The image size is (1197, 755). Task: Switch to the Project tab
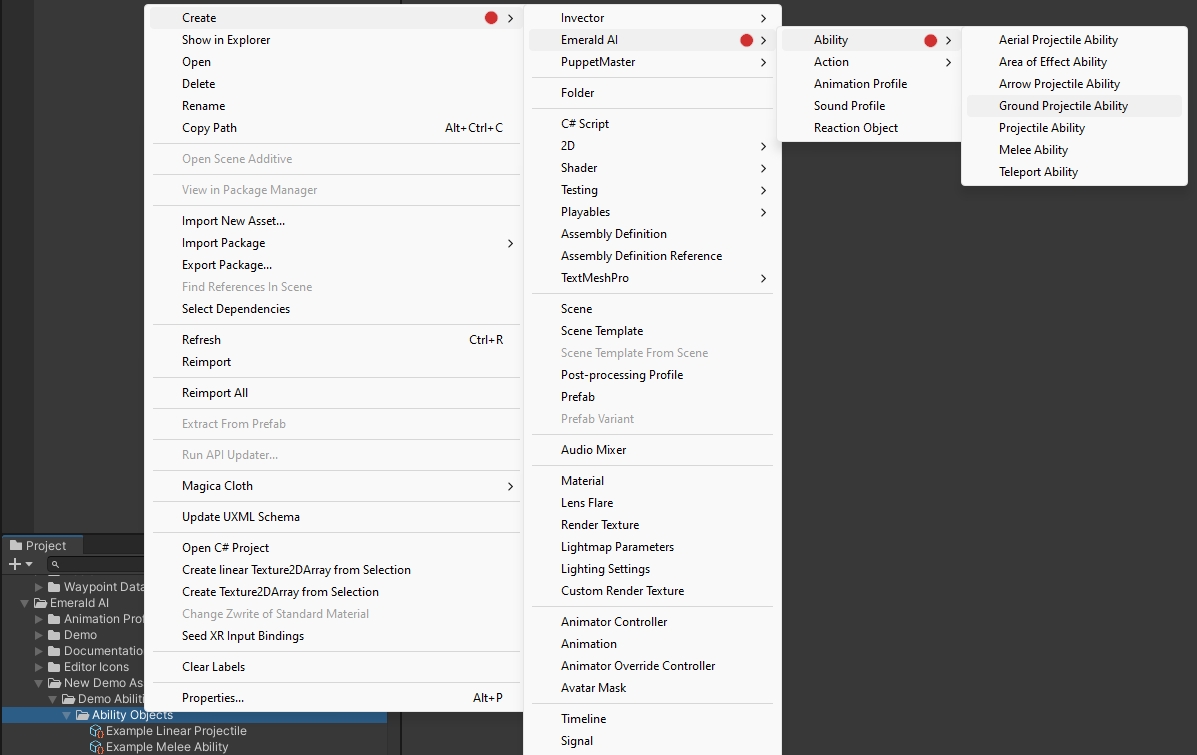point(42,545)
